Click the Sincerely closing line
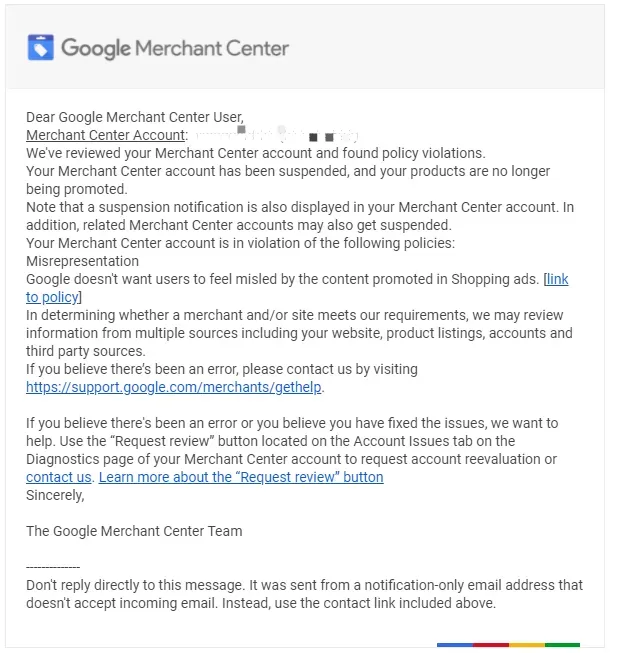Screen dimensions: 618x653 (55, 495)
